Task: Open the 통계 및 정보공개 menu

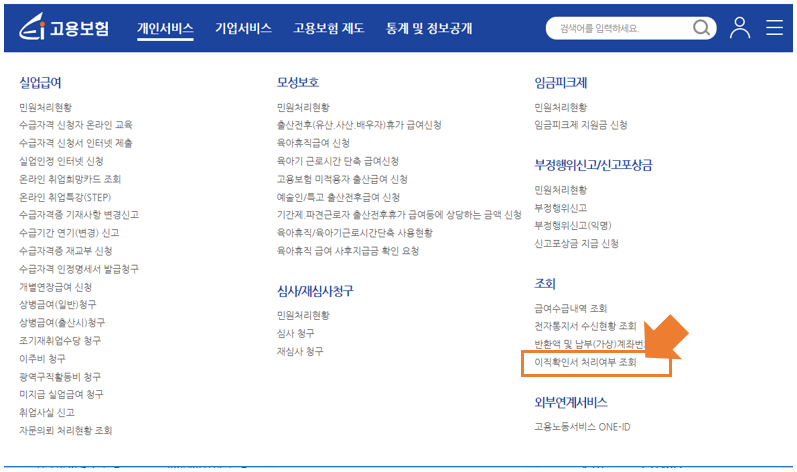Action: click(429, 28)
